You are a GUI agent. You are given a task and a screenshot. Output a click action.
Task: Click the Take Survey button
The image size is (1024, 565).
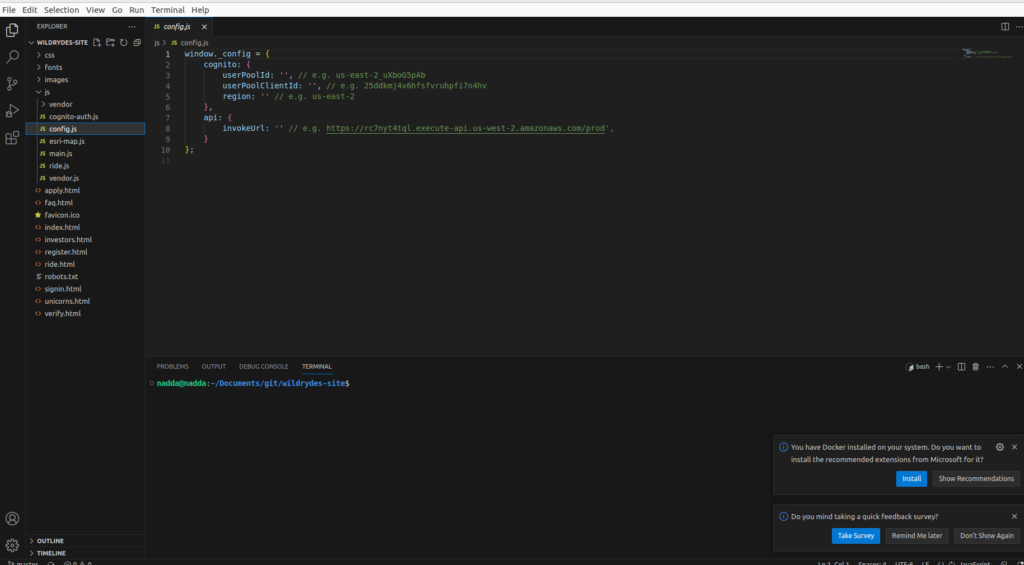[856, 536]
